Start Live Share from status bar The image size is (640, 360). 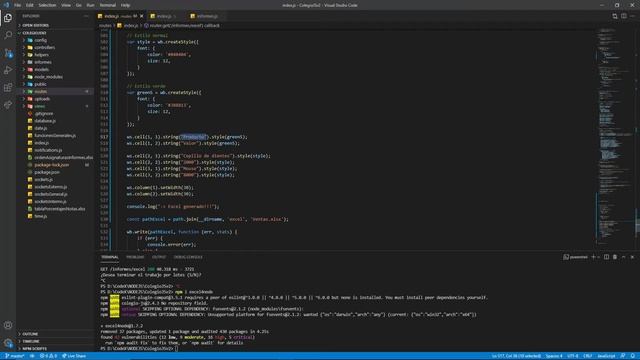74,356
